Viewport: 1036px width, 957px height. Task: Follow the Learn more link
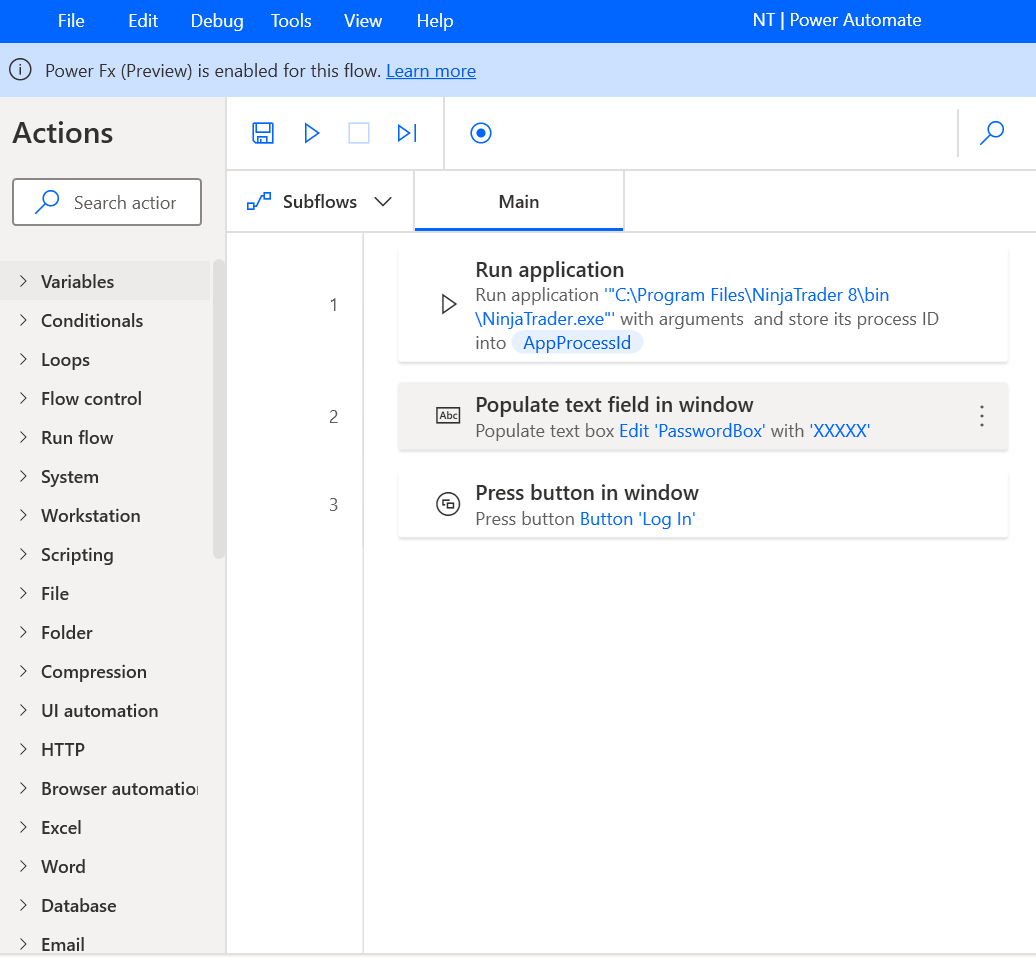click(431, 71)
